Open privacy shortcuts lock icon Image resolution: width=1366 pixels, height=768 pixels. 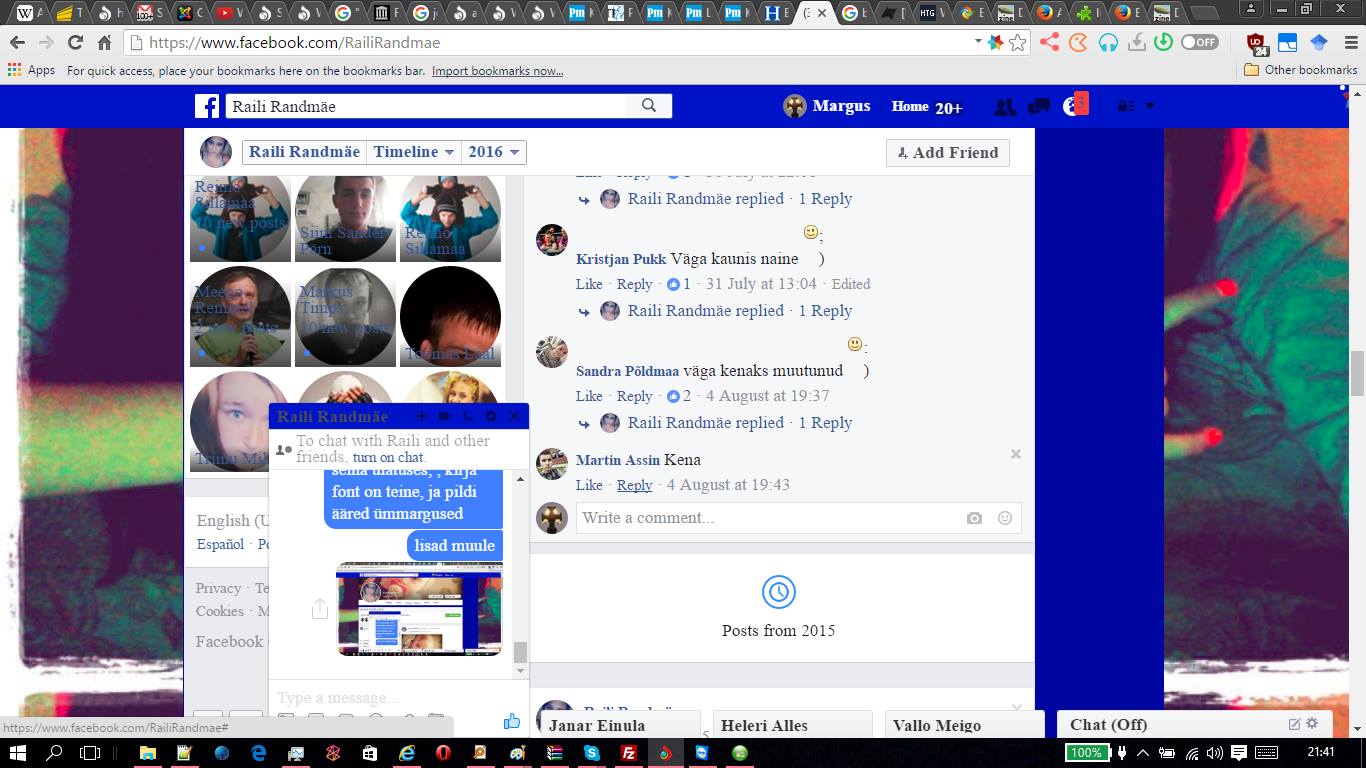tap(1126, 107)
